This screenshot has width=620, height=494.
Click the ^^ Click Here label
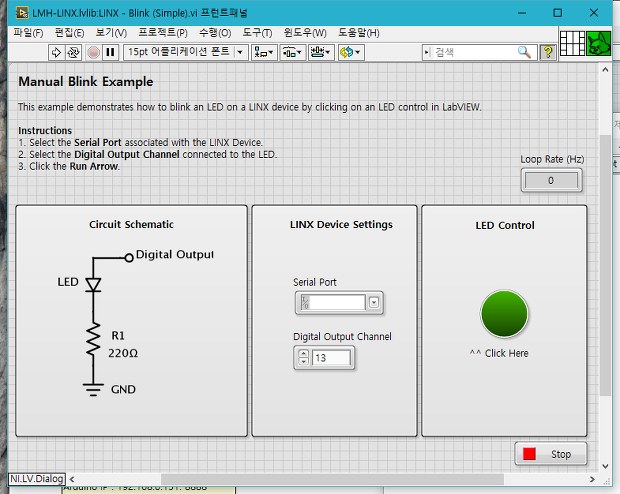(499, 353)
